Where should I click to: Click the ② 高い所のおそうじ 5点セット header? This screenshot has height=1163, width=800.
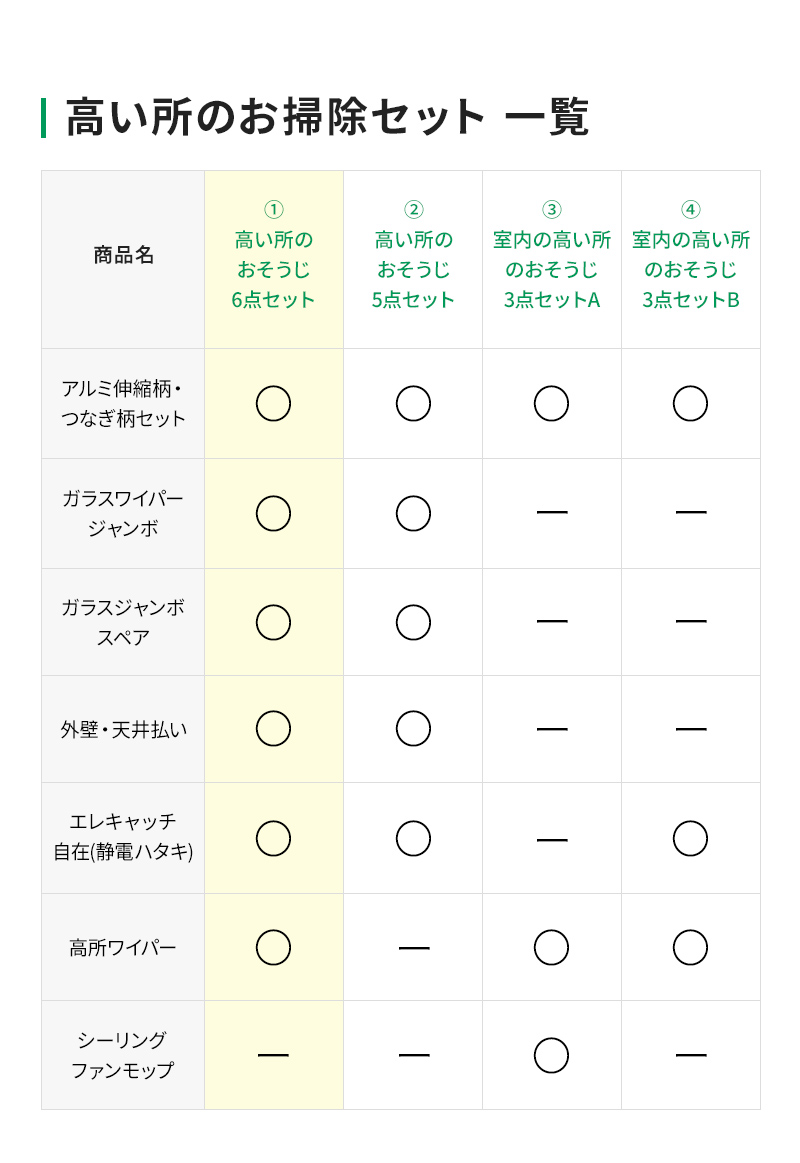[413, 255]
